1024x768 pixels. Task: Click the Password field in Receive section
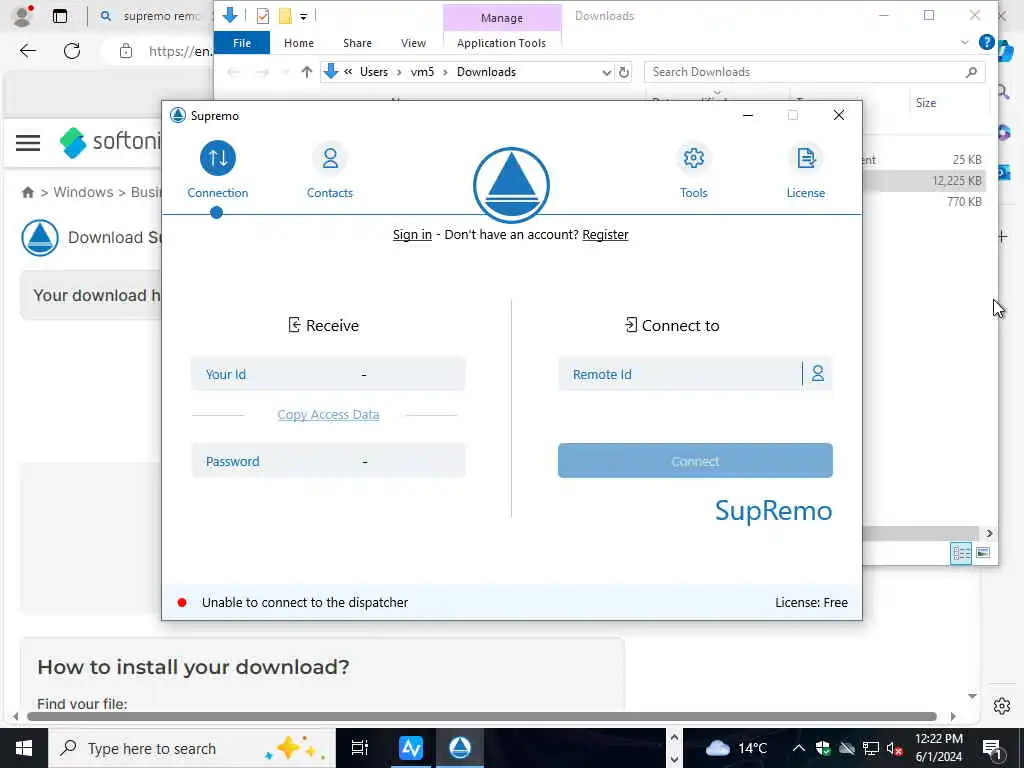click(328, 460)
